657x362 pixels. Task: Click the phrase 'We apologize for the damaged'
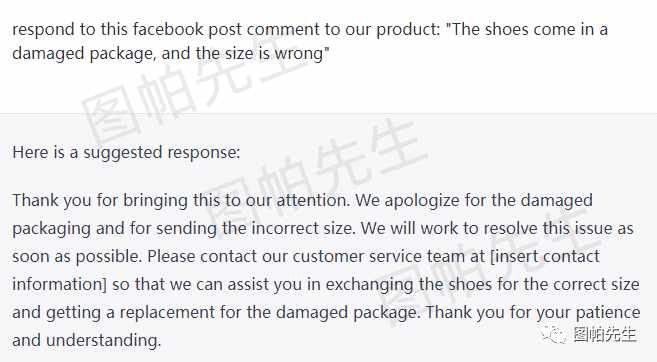click(474, 200)
